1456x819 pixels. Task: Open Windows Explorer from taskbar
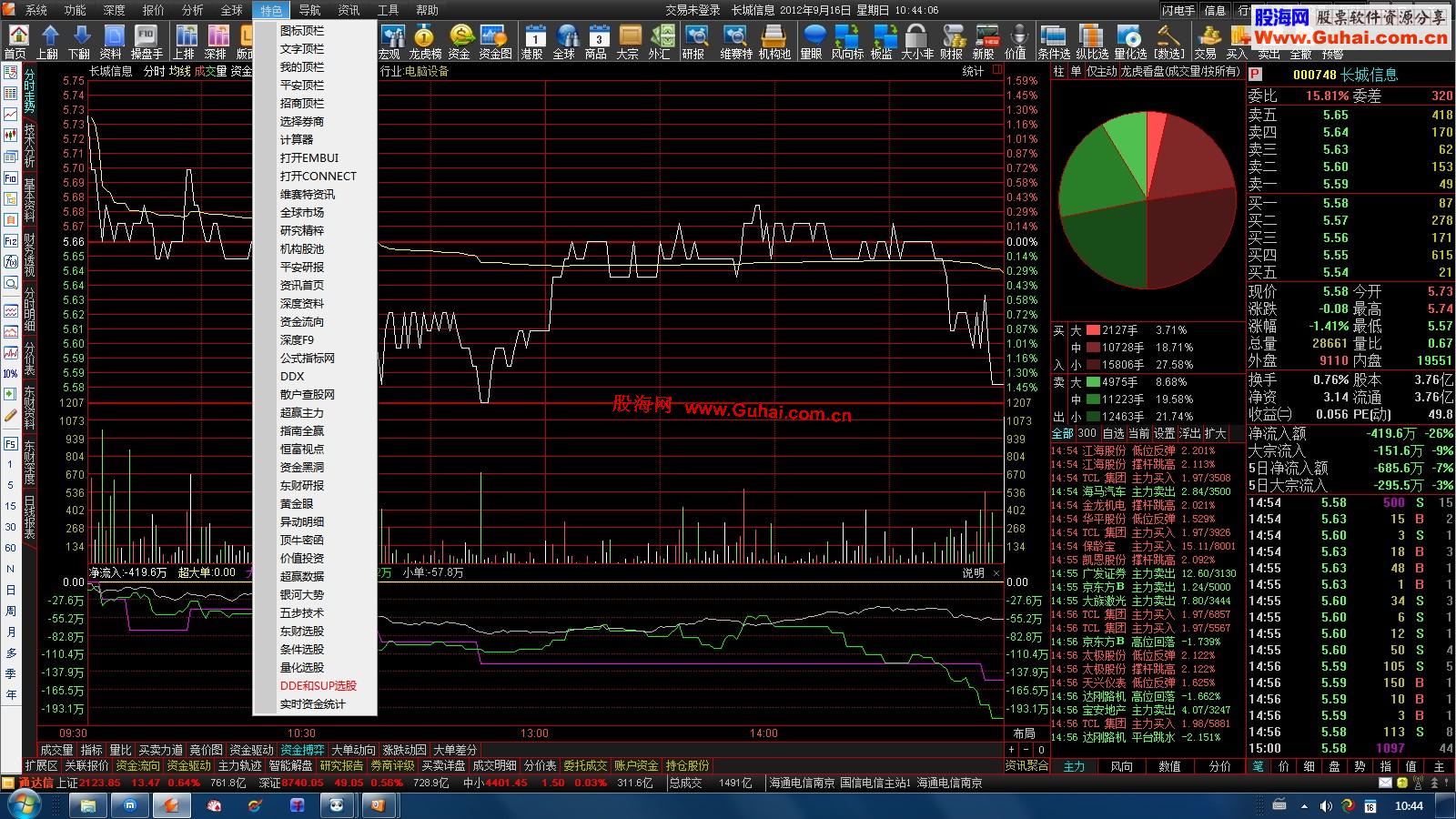pos(89,805)
